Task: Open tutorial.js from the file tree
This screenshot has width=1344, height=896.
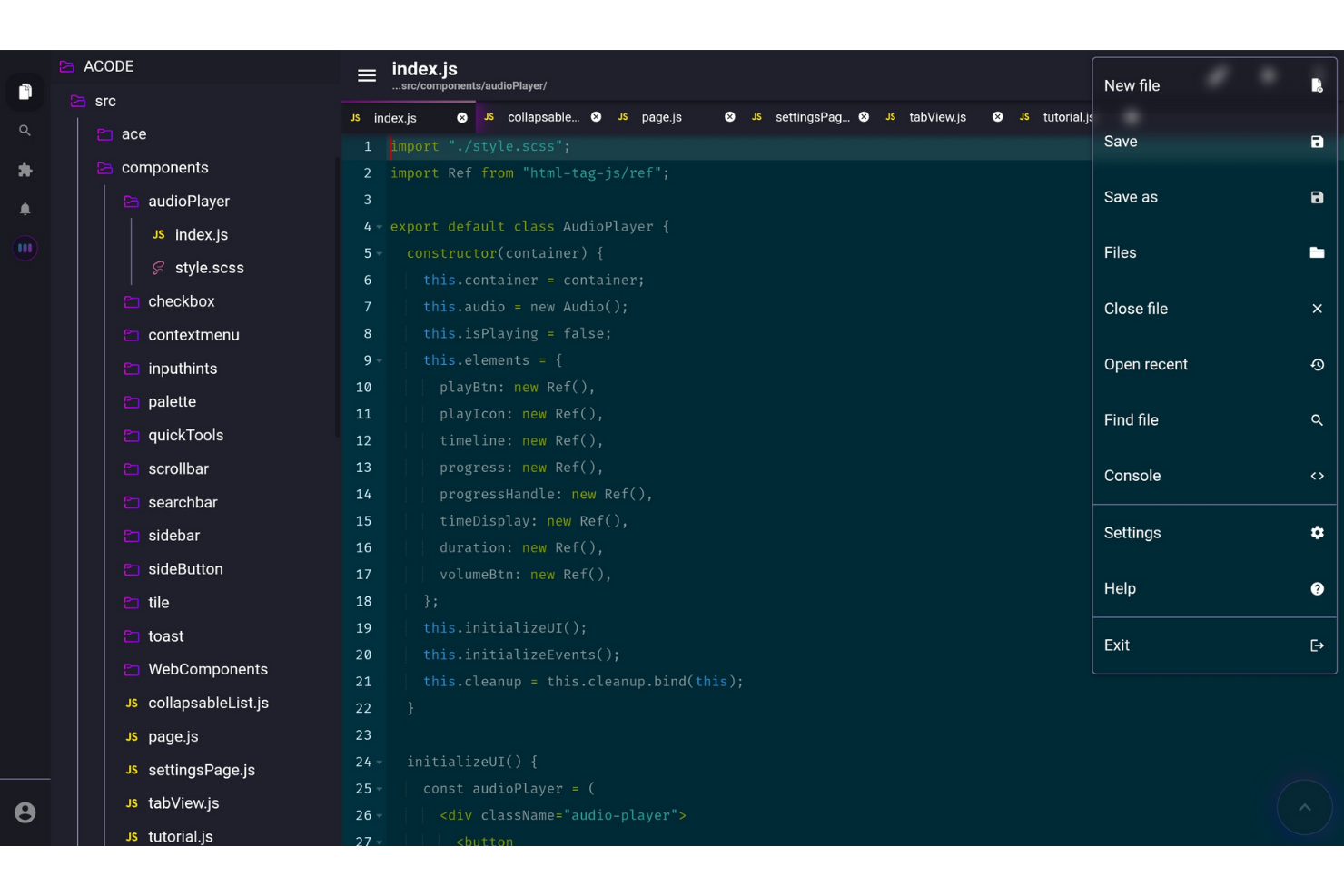Action: 181,836
